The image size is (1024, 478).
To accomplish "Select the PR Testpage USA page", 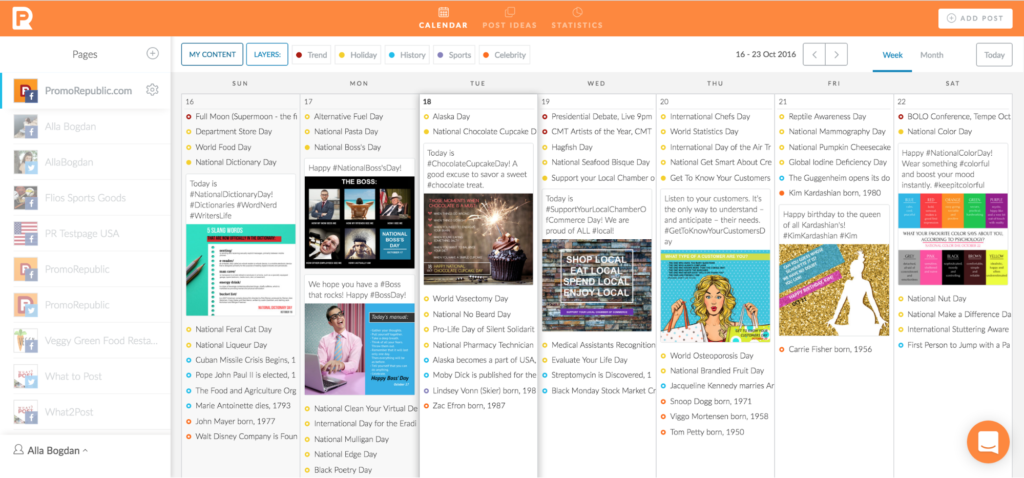I will coord(85,234).
